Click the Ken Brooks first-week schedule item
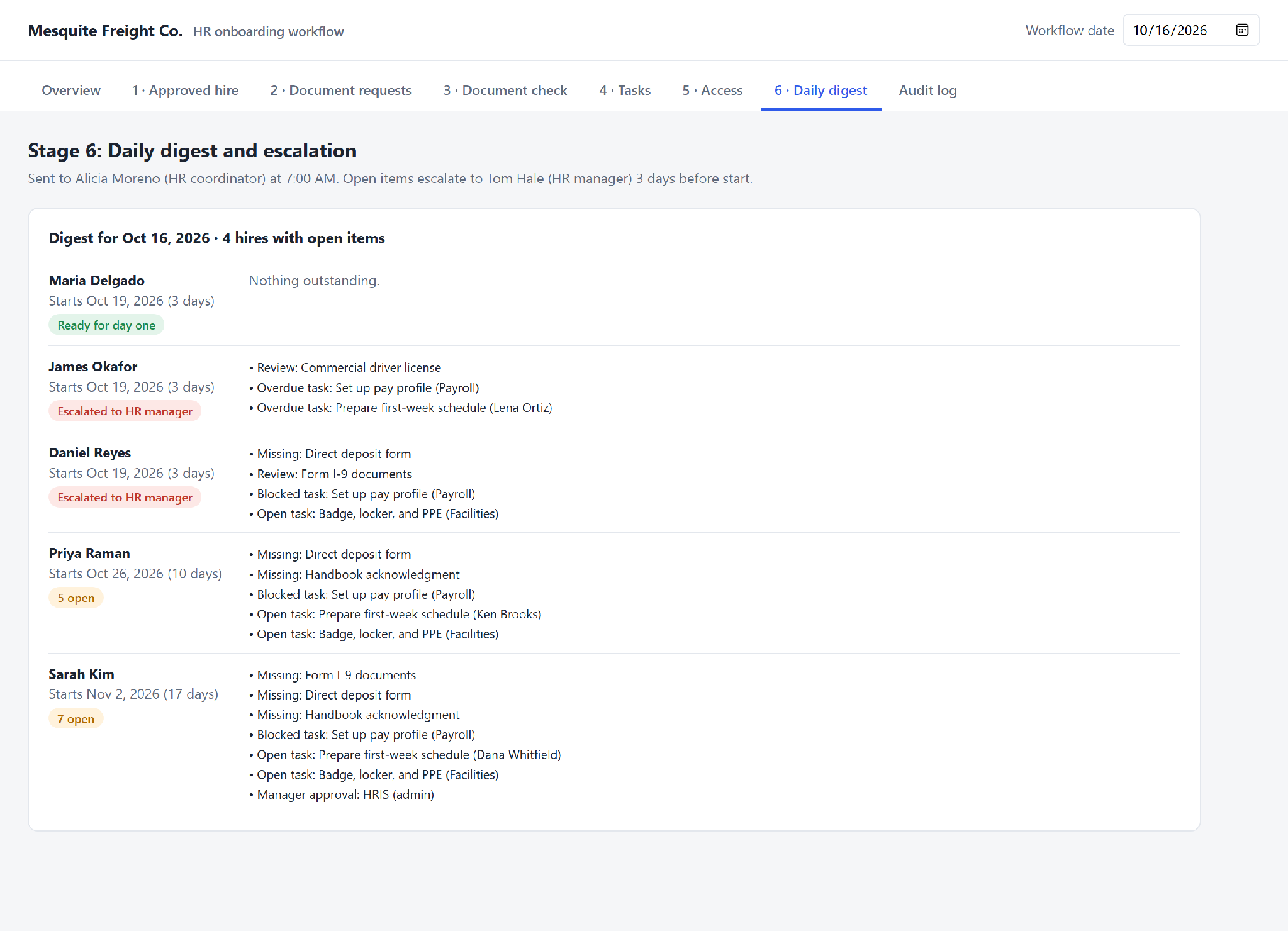This screenshot has height=931, width=1288. pyautogui.click(x=395, y=614)
